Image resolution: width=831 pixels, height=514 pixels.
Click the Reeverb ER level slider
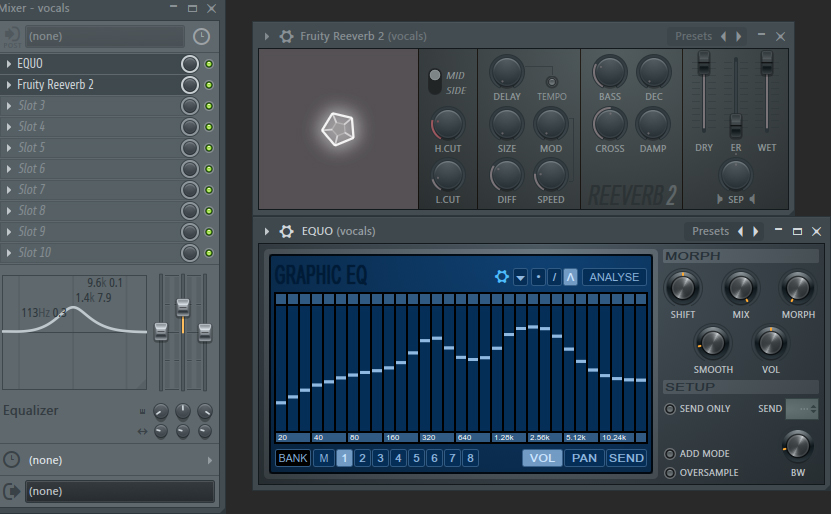coord(736,125)
